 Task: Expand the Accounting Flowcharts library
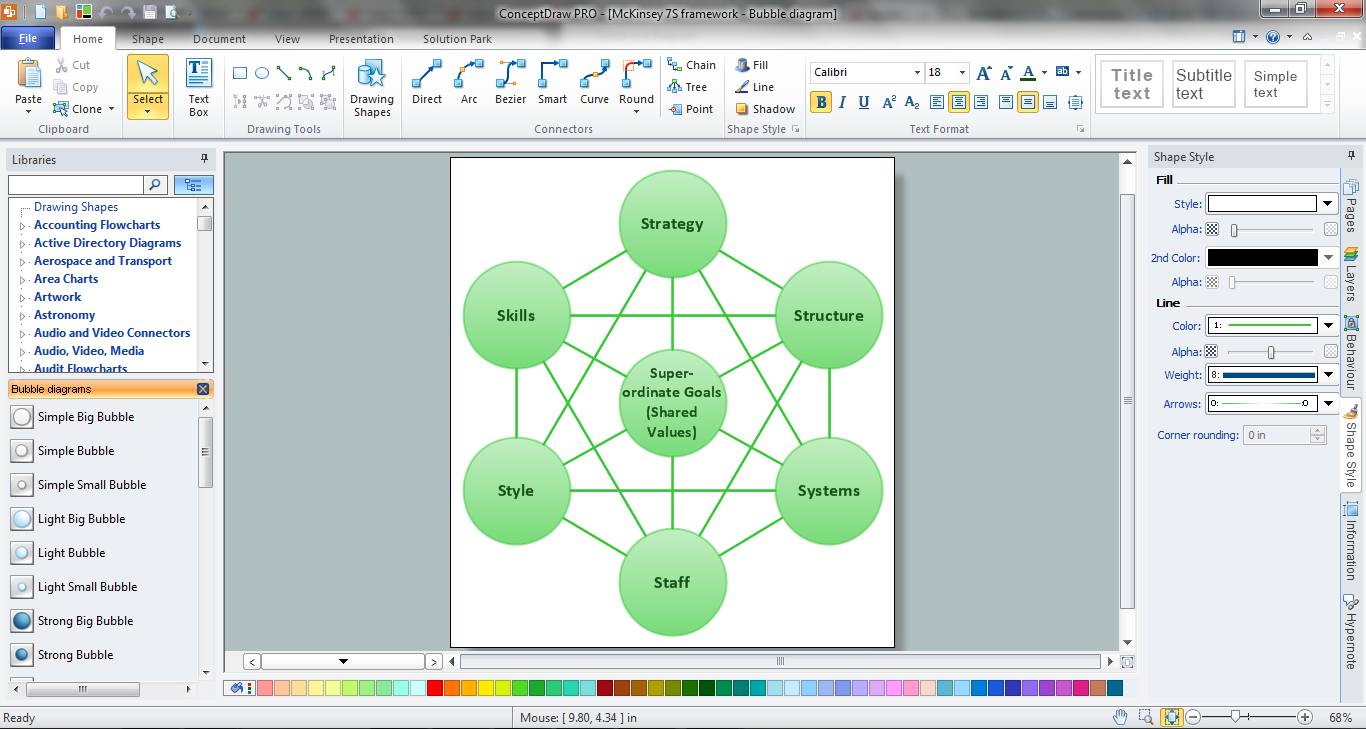(23, 225)
